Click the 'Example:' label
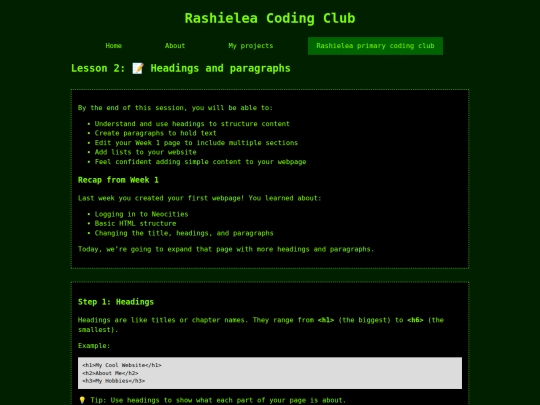 [94, 345]
